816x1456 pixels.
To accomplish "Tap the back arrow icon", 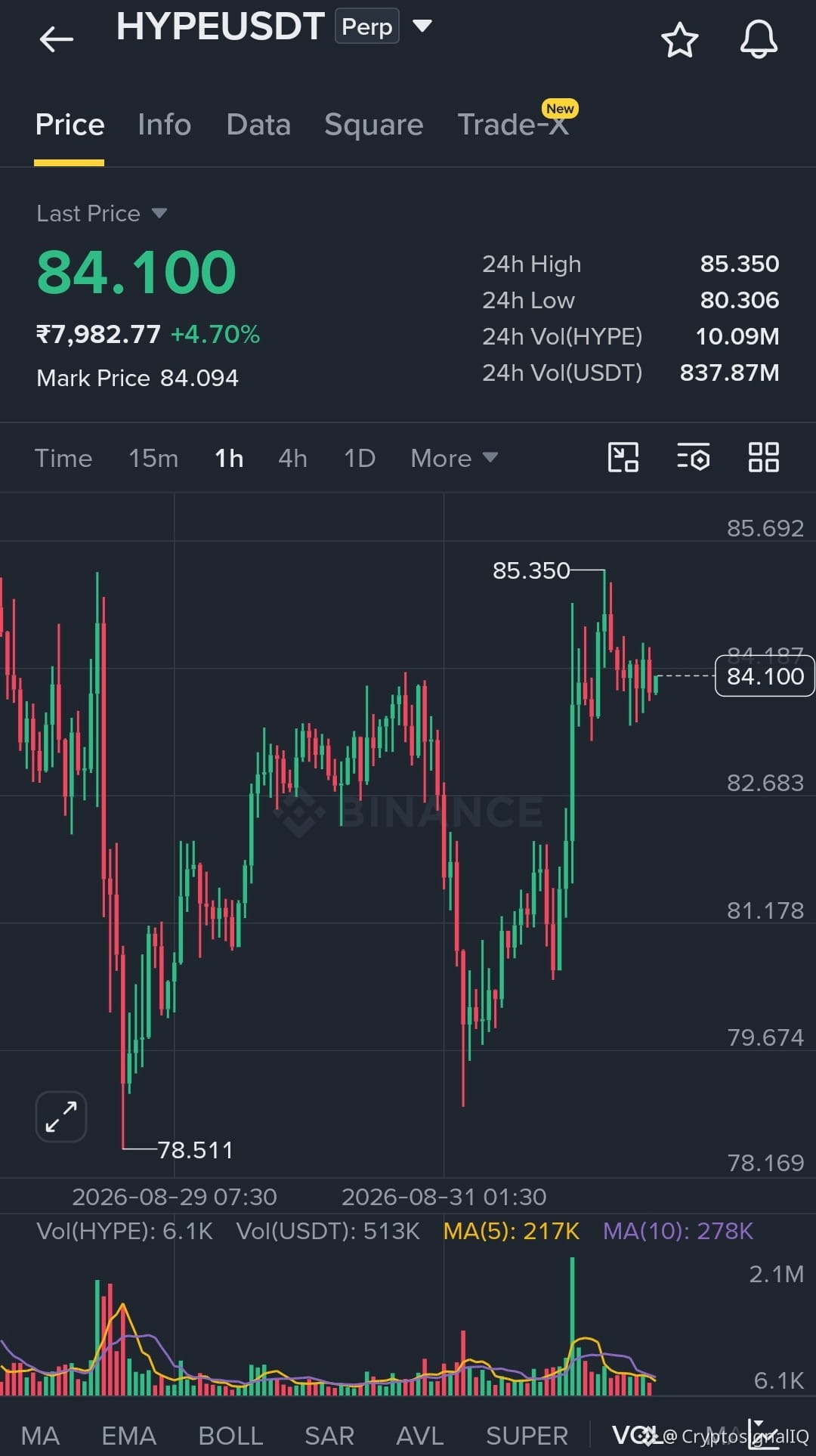I will coord(57,39).
